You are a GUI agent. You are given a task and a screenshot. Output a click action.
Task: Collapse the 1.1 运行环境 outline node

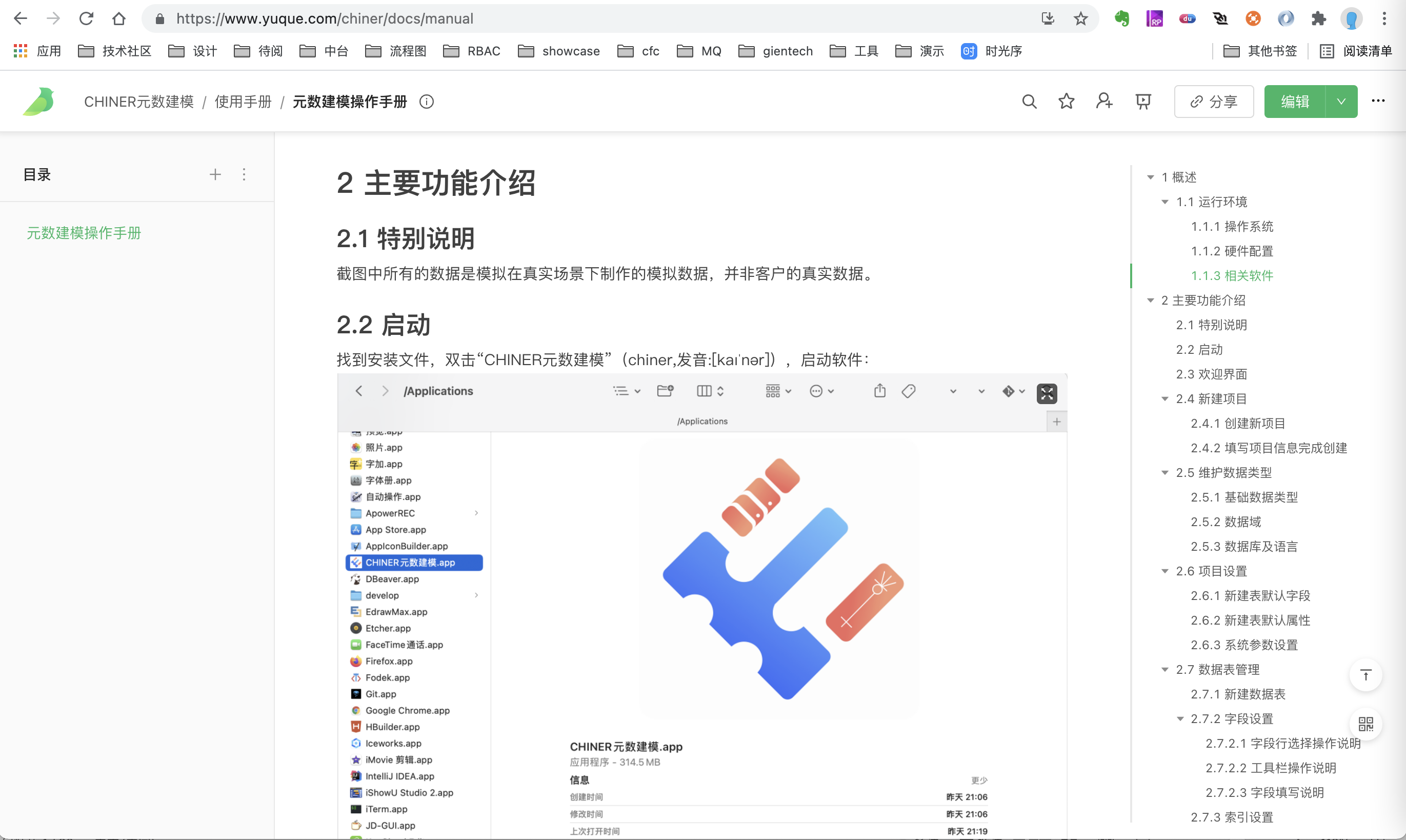click(1165, 202)
